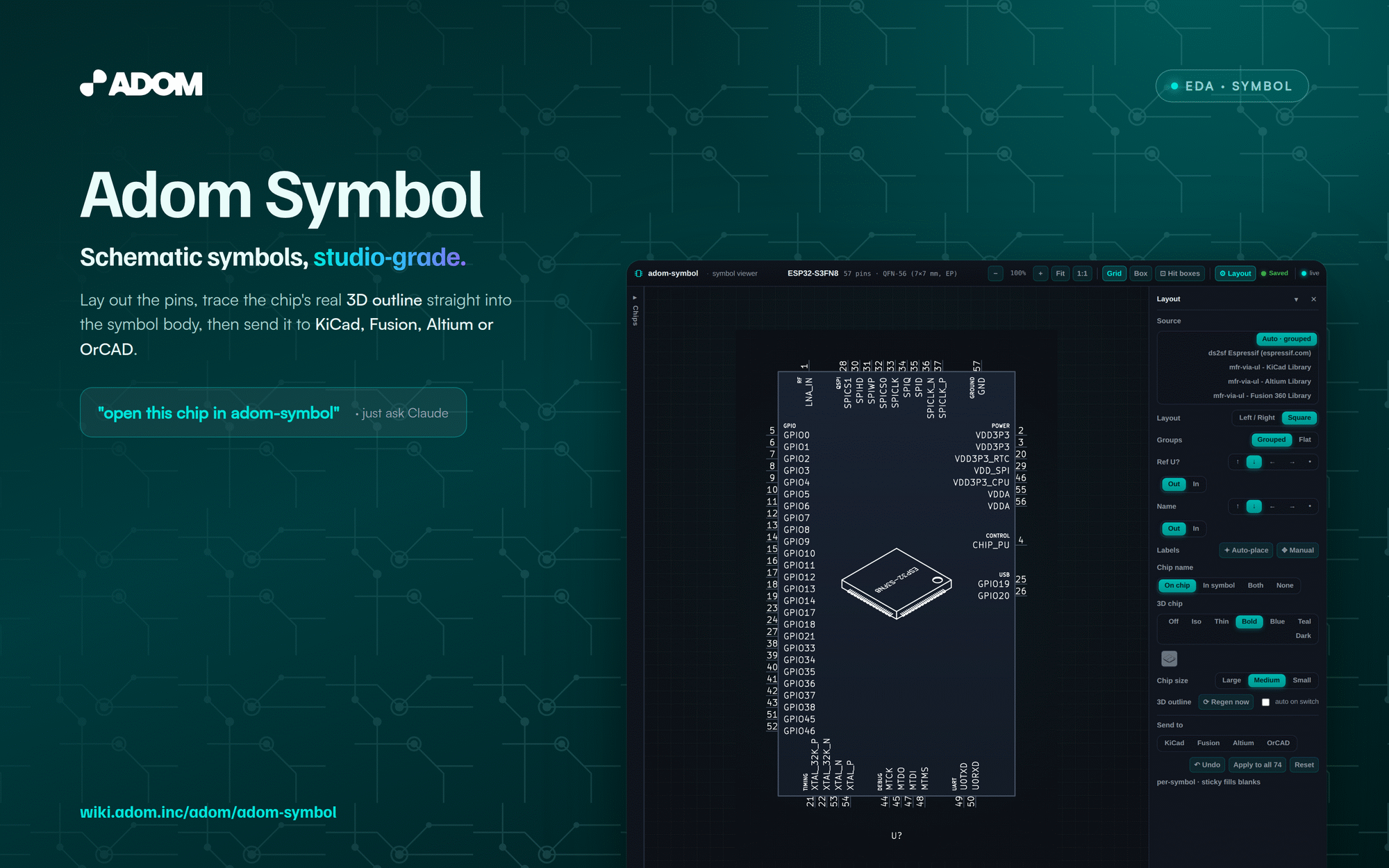Collapse the Layout panel dropdown arrow
The width and height of the screenshot is (1389, 868).
[1296, 299]
